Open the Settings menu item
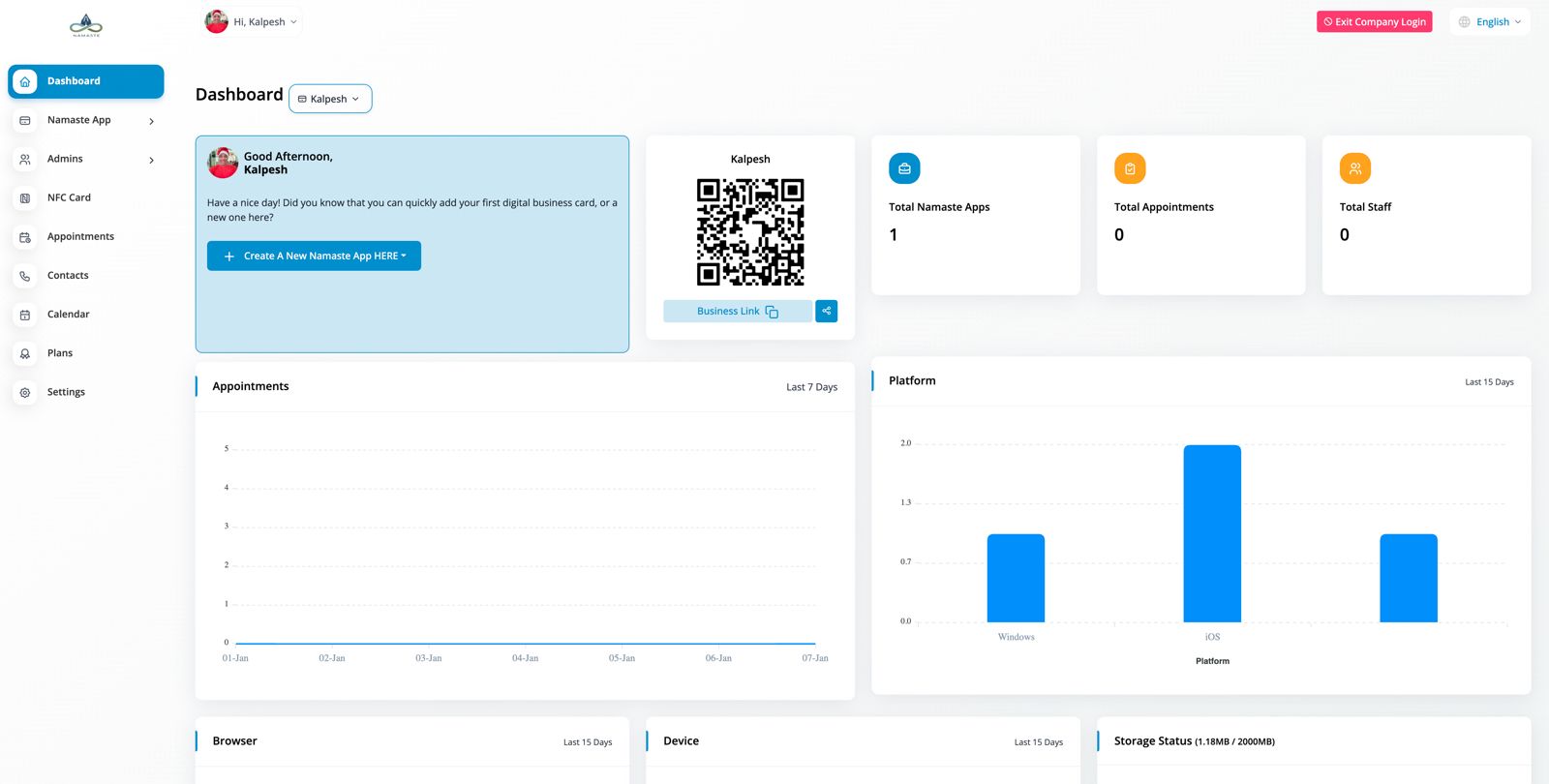This screenshot has height=784, width=1549. tap(86, 392)
